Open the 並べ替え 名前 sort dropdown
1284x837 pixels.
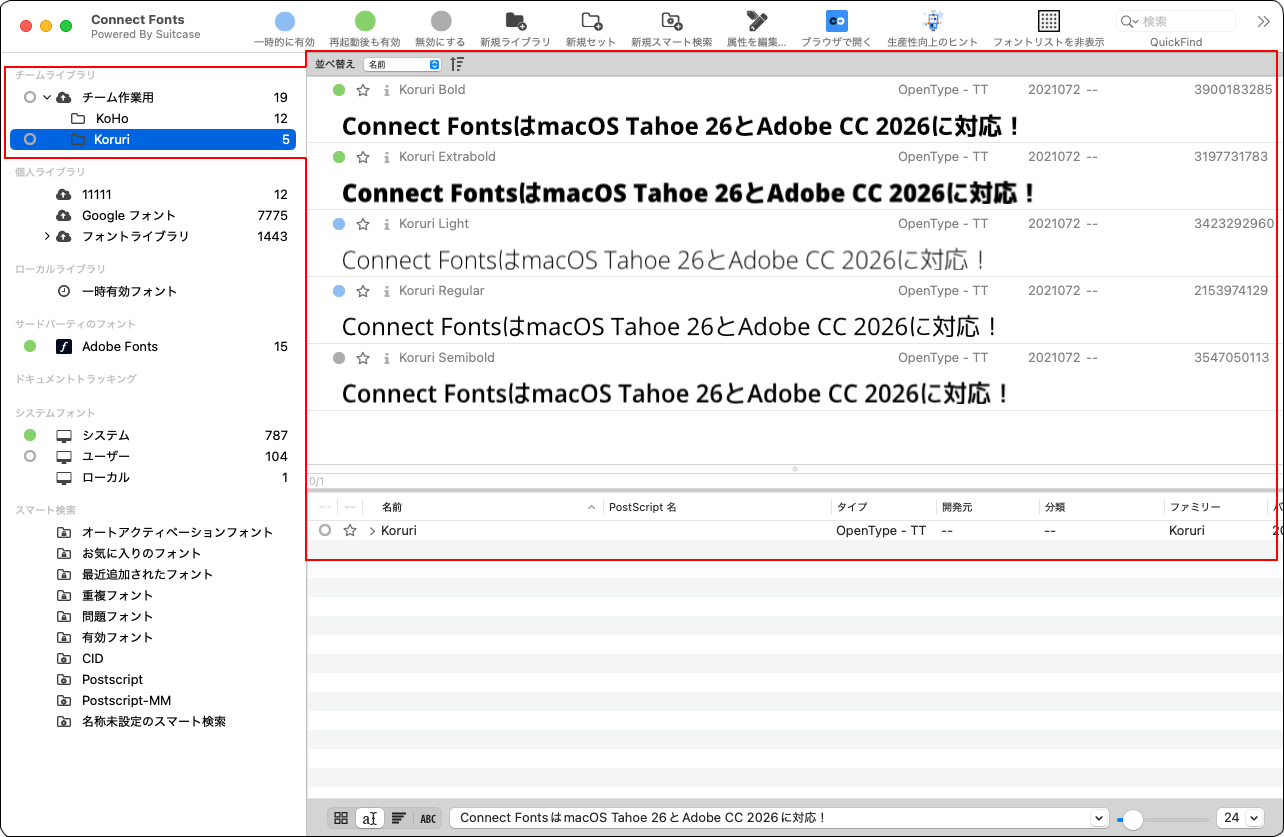(x=403, y=64)
